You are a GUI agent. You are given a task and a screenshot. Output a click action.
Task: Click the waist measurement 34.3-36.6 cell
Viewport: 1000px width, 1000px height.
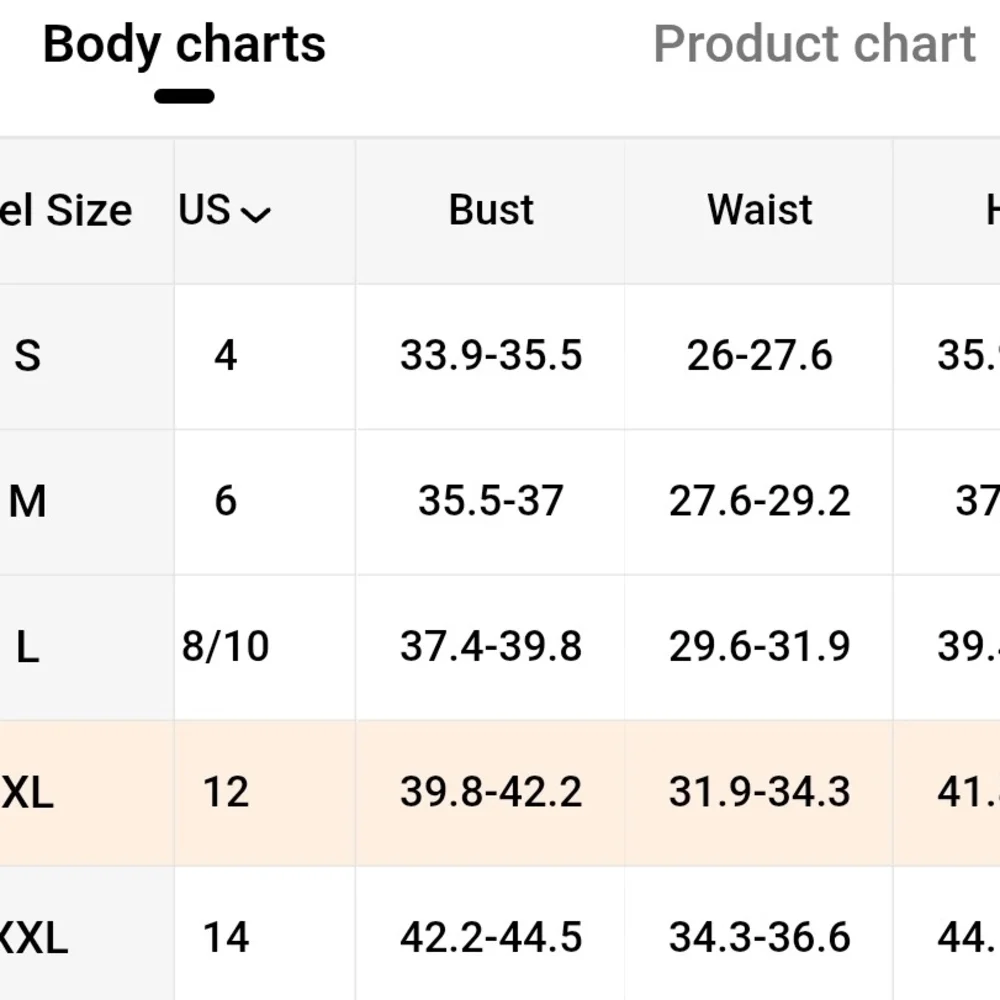[760, 938]
